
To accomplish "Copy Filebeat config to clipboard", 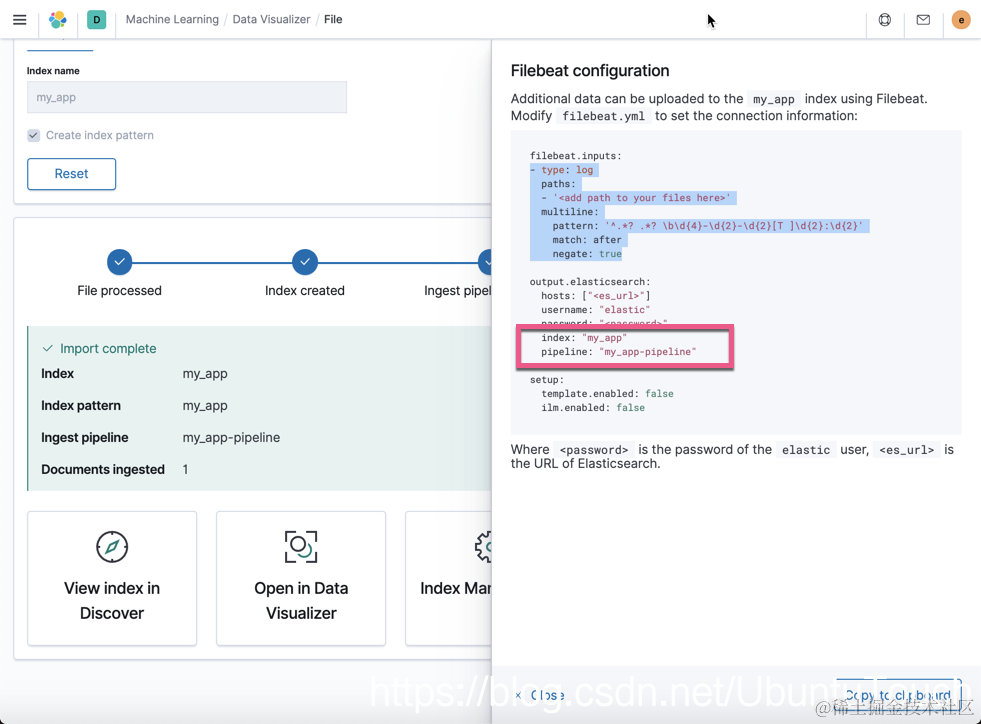I will [x=898, y=695].
